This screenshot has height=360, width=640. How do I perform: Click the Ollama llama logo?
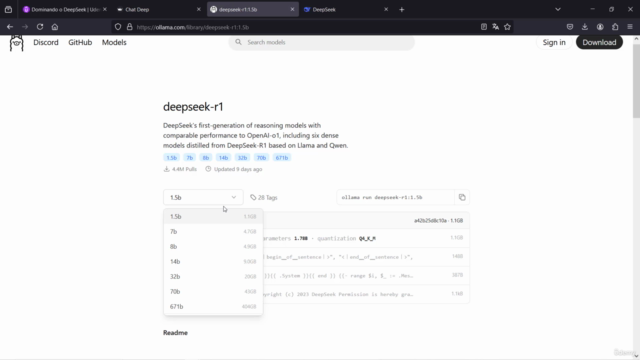click(16, 43)
